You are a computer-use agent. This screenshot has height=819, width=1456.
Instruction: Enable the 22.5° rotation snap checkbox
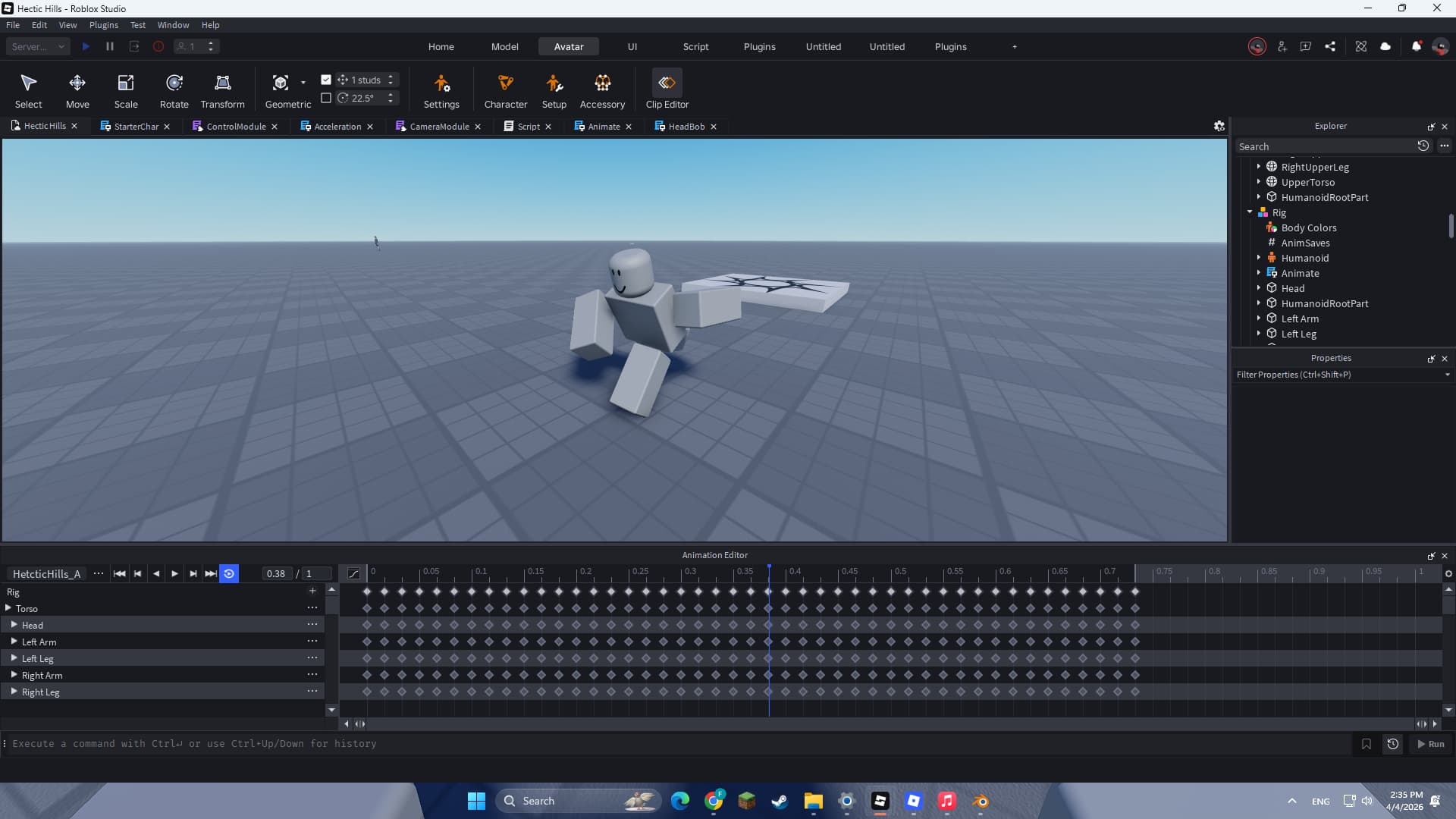326,98
